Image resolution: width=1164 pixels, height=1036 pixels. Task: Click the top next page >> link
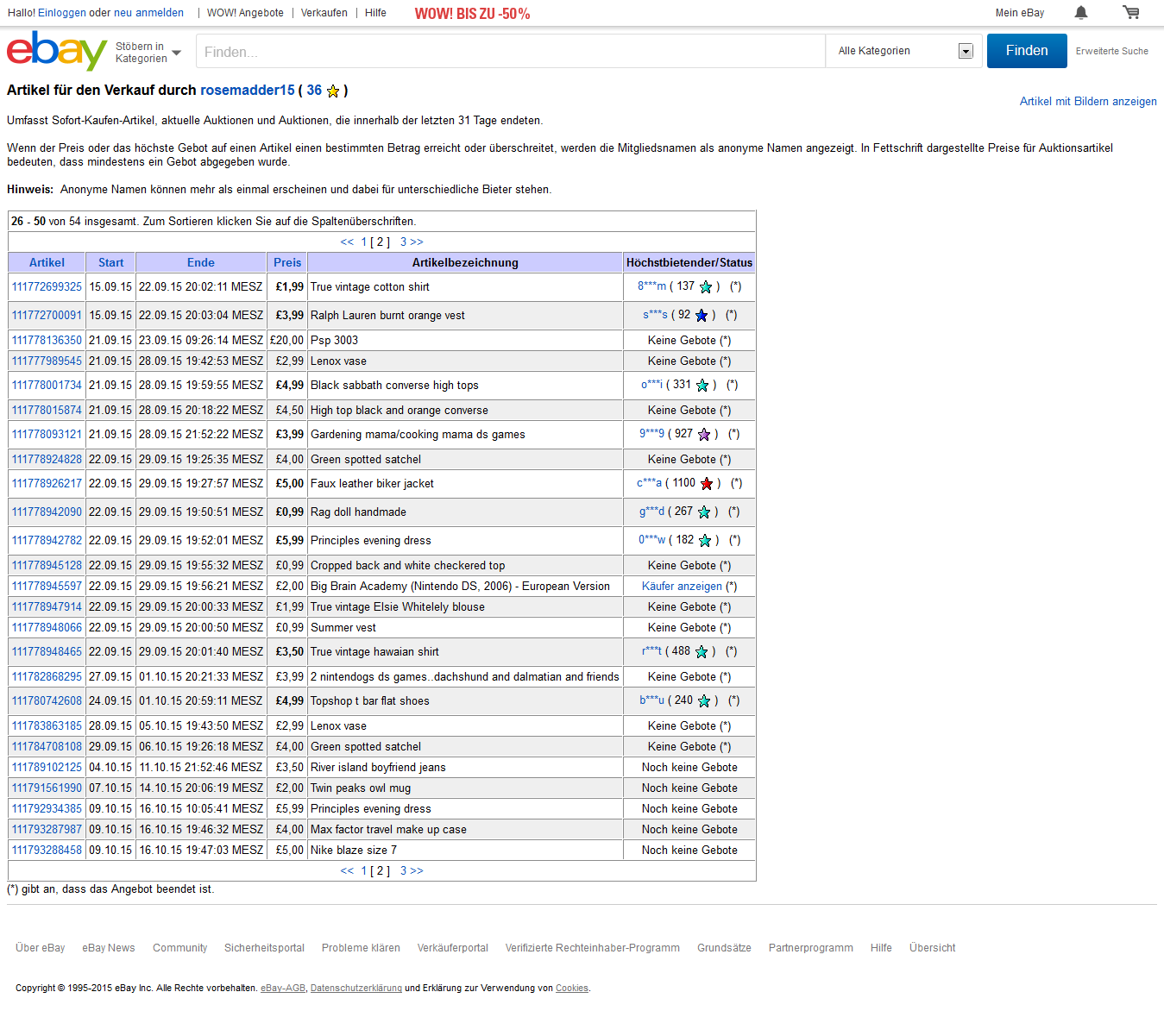coord(417,242)
